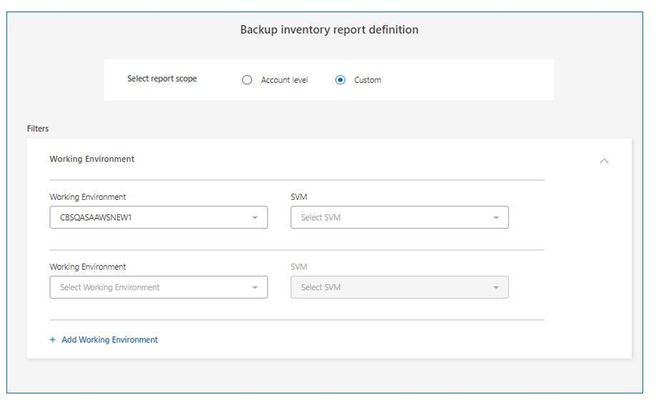Screen dimensions: 656x405
Task: Click the Filters heading
Action: coord(38,128)
